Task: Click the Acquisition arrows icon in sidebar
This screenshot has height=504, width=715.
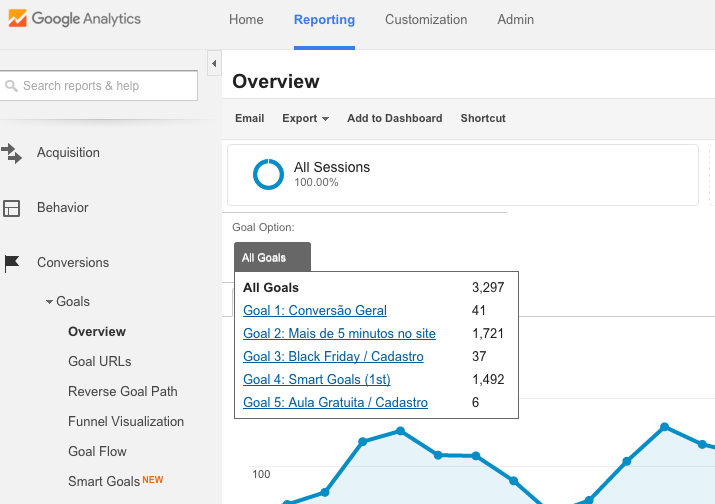Action: tap(12, 153)
